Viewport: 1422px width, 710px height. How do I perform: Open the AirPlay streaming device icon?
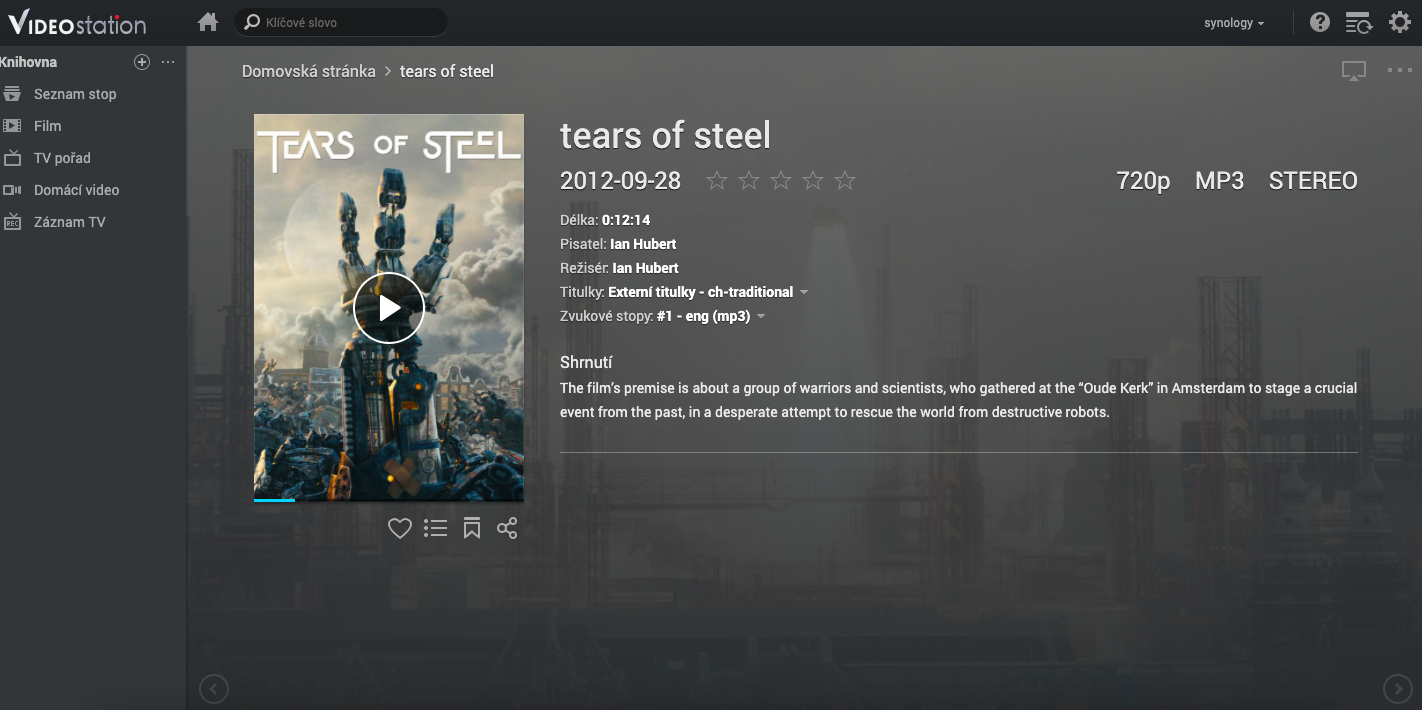click(1353, 71)
